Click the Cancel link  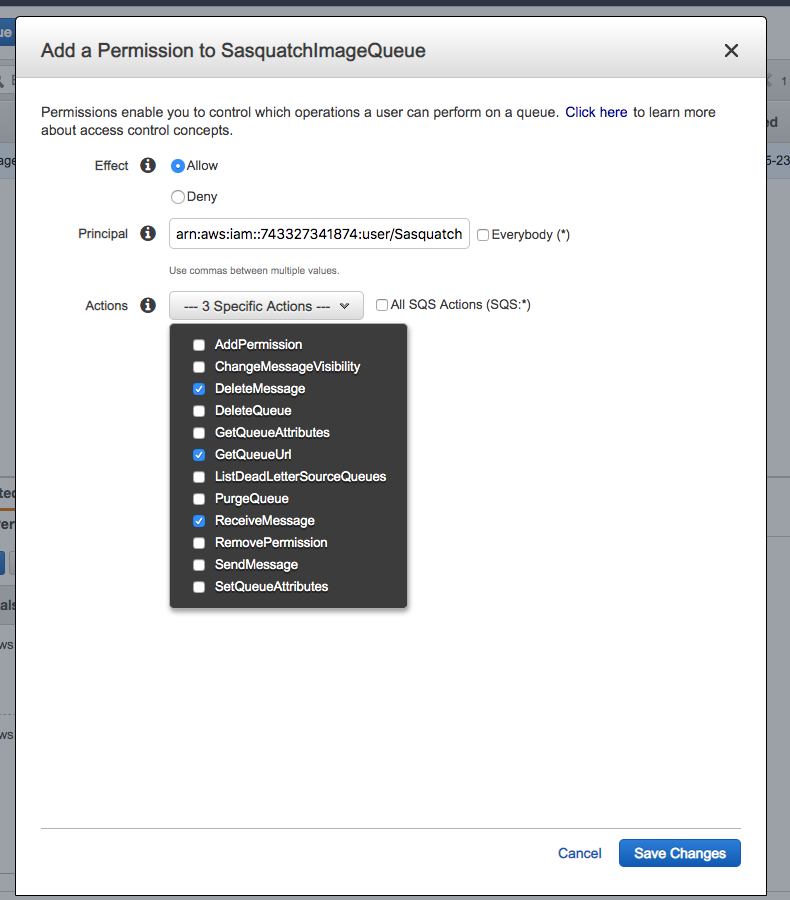click(580, 854)
